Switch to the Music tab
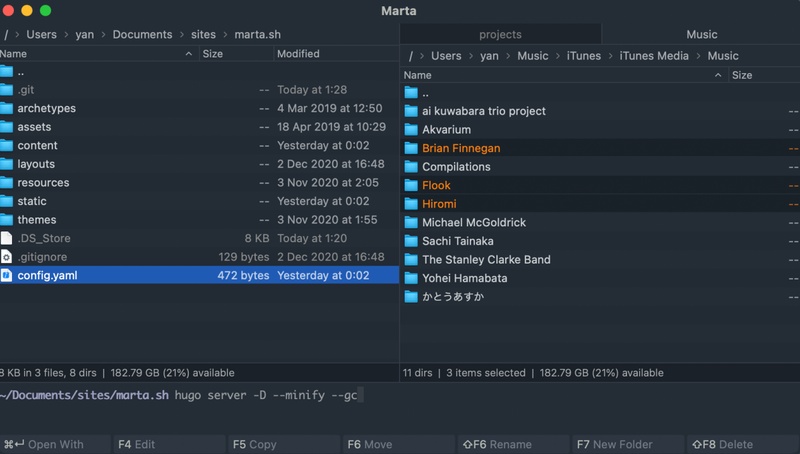The width and height of the screenshot is (800, 454). click(701, 34)
